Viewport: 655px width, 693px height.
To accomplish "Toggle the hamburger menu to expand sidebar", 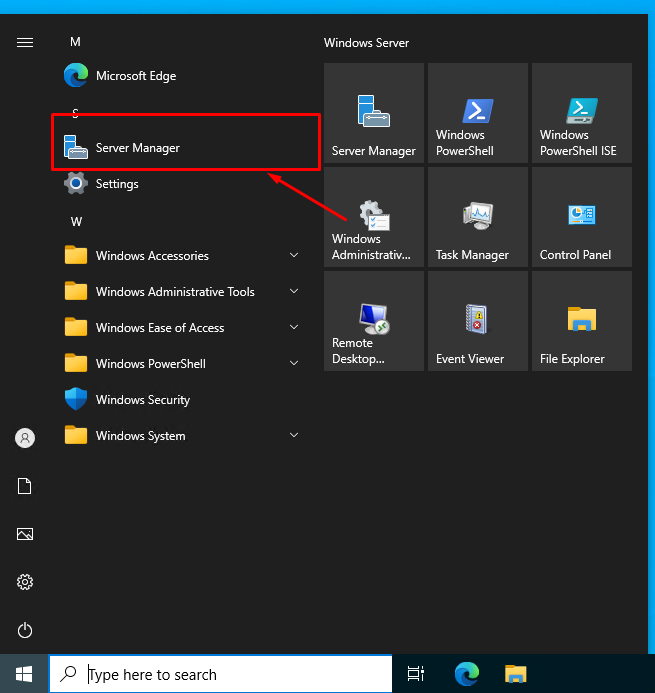I will point(25,42).
